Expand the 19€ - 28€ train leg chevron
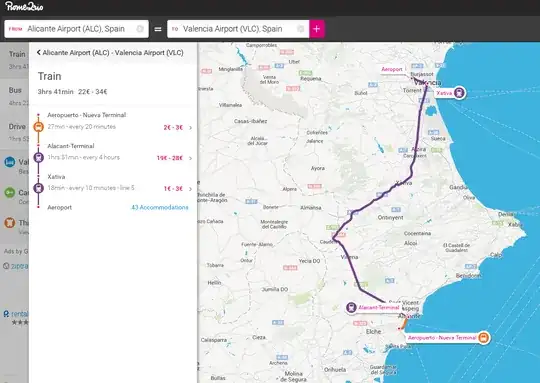The width and height of the screenshot is (540, 383). pyautogui.click(x=190, y=158)
